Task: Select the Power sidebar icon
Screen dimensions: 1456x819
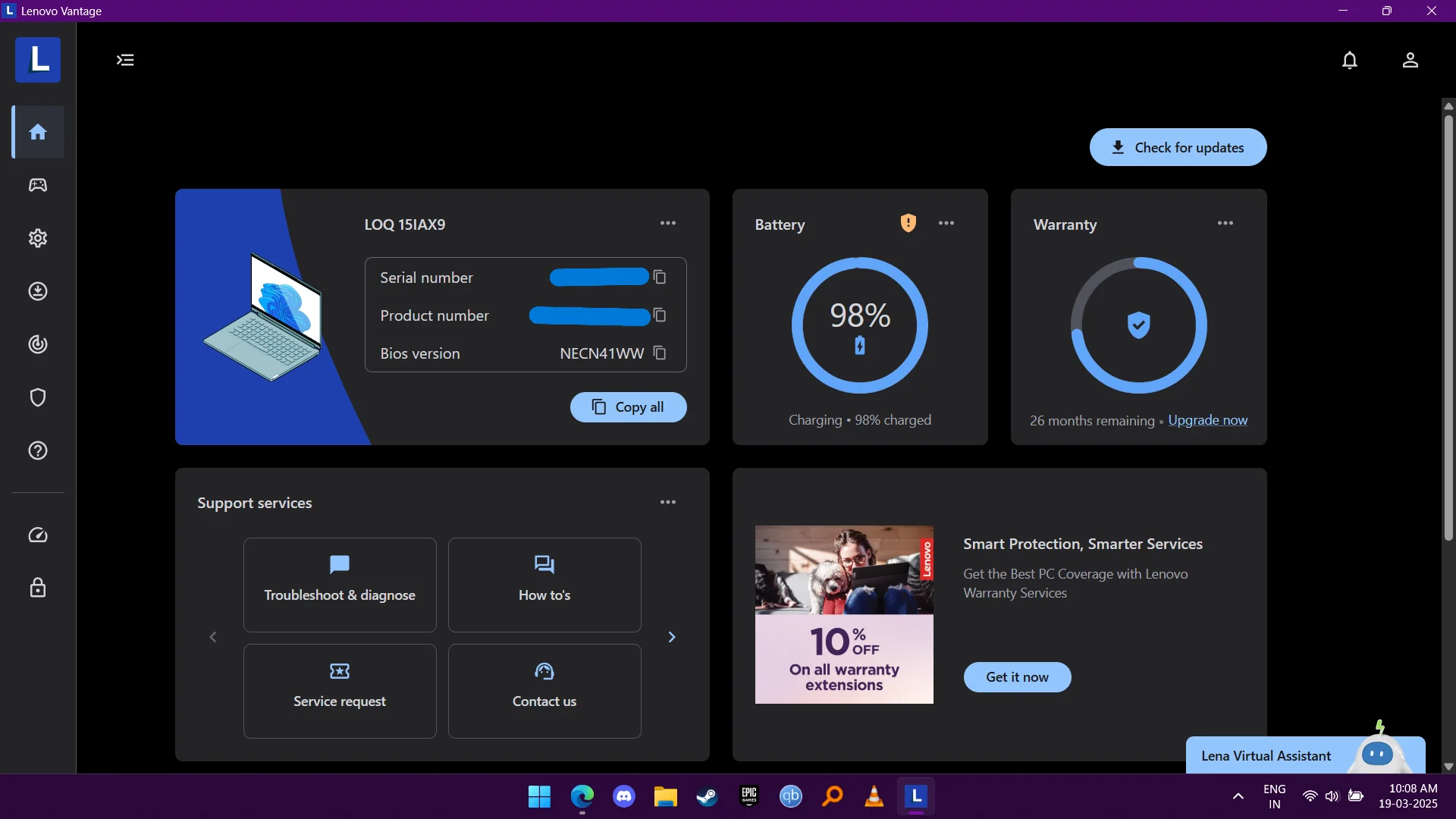Action: click(x=36, y=344)
